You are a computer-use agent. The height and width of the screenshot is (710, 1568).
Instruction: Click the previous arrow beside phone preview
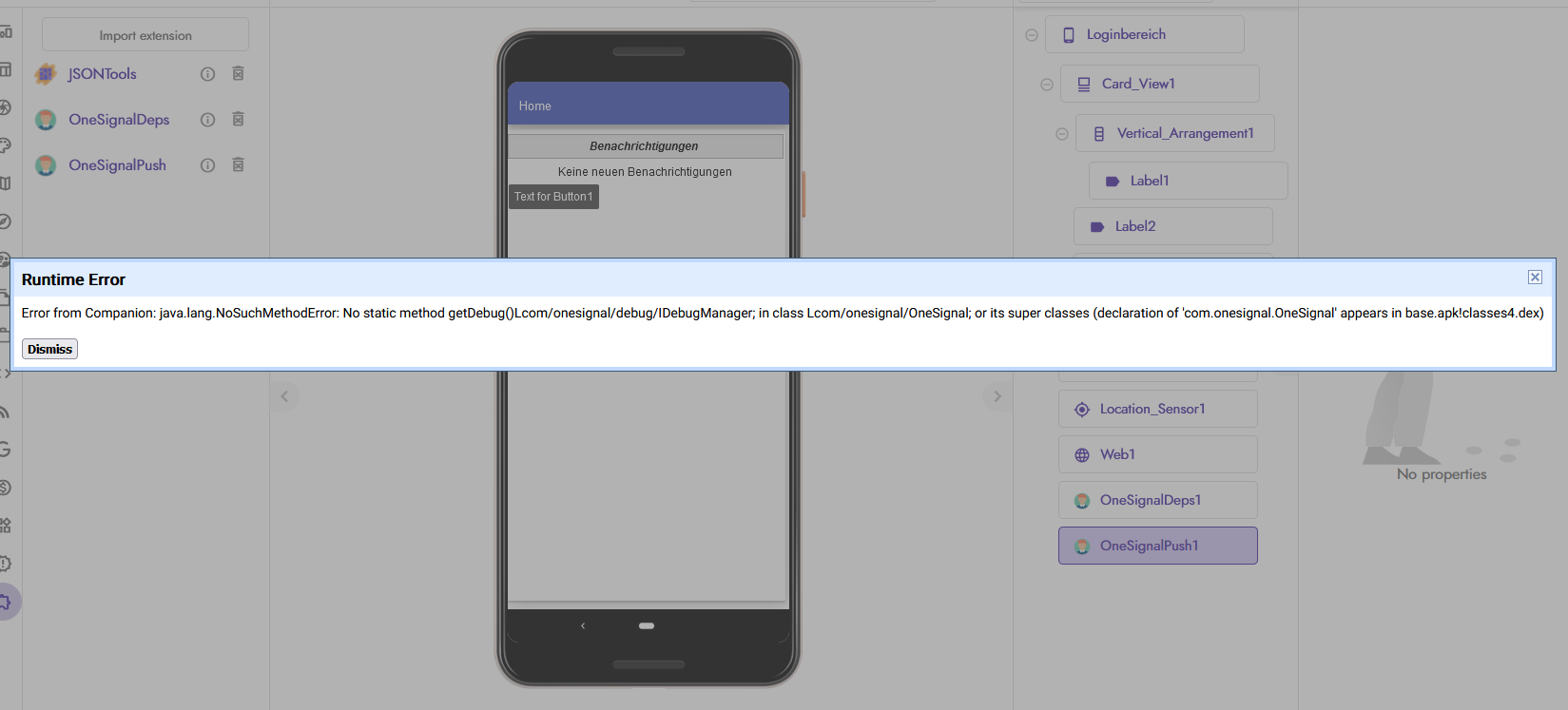[x=284, y=396]
